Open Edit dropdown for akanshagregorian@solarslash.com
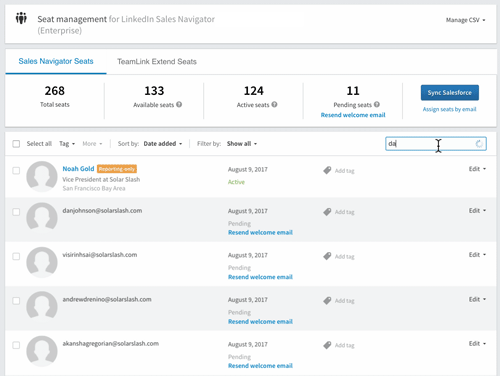This screenshot has width=500, height=376. tap(477, 344)
